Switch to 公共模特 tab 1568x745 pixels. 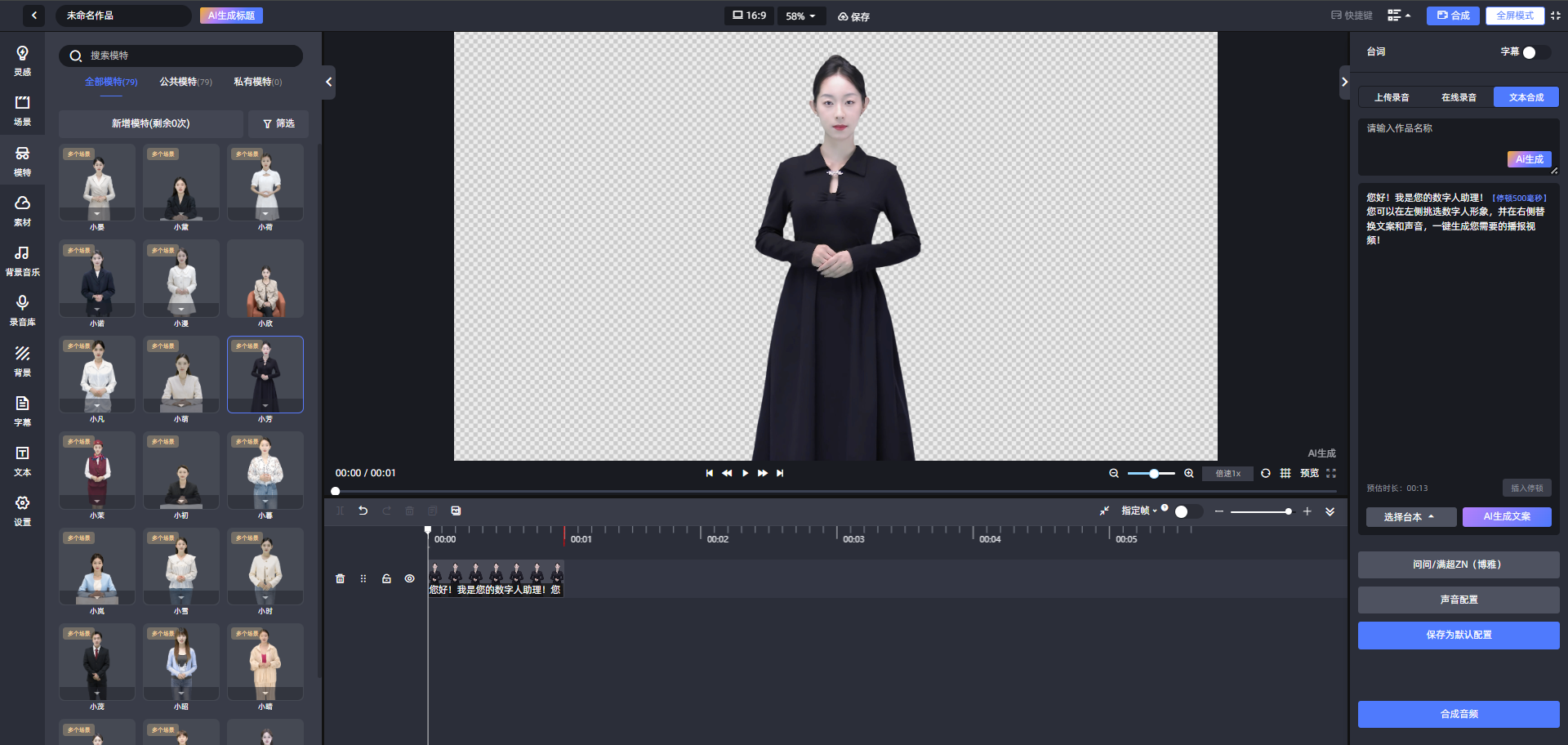click(185, 82)
